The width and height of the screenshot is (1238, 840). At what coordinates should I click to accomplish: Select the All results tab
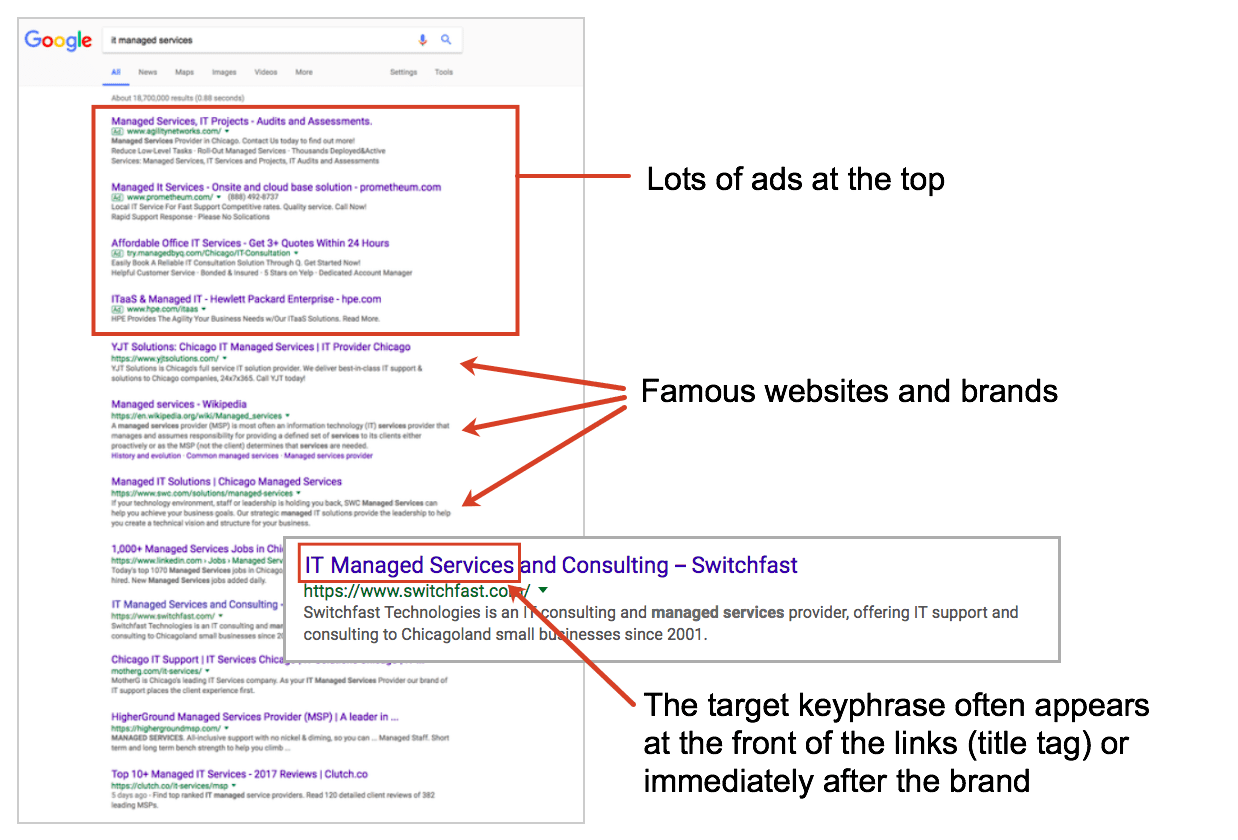click(116, 72)
